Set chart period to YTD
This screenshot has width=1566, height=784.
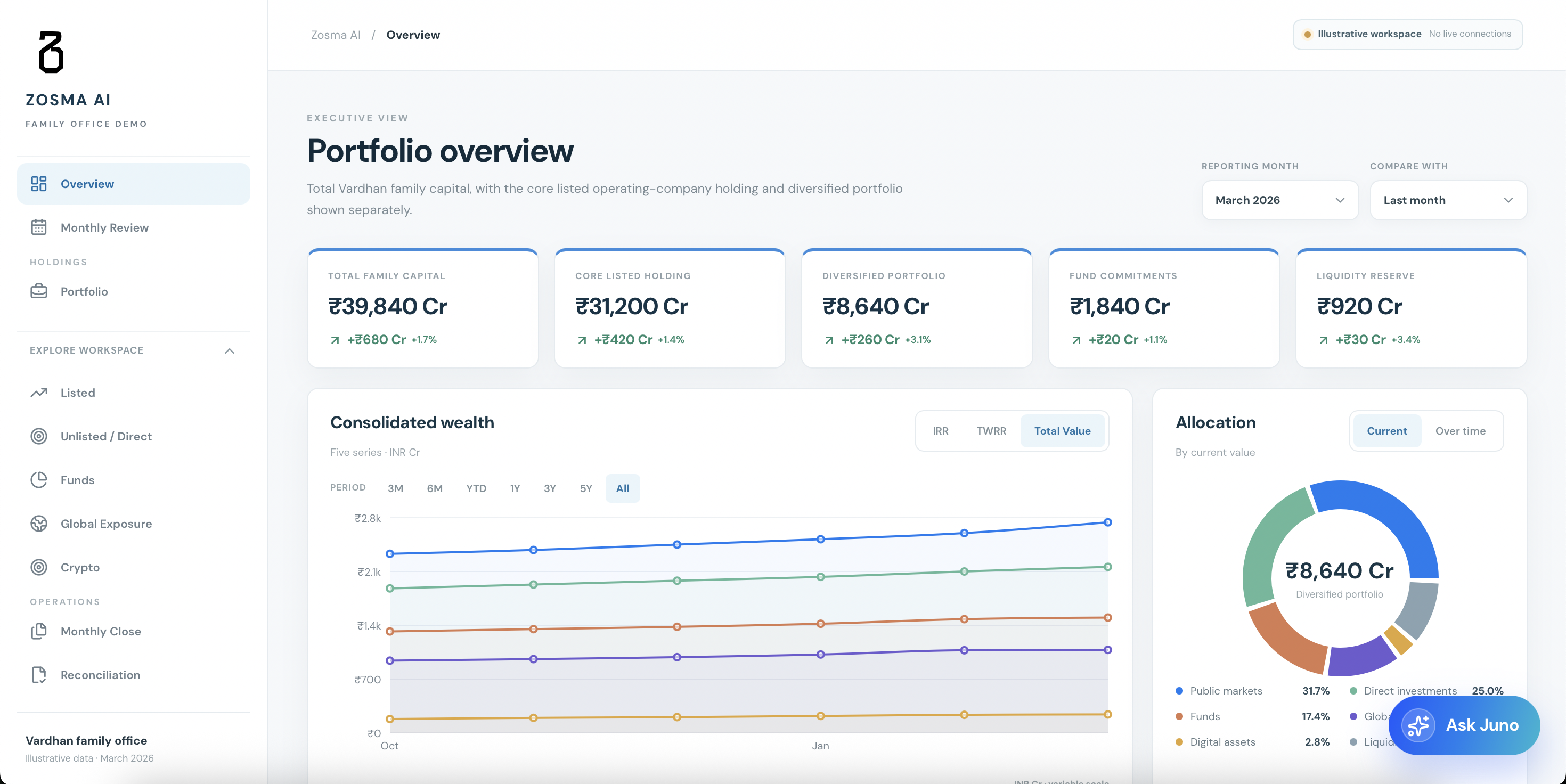point(476,488)
